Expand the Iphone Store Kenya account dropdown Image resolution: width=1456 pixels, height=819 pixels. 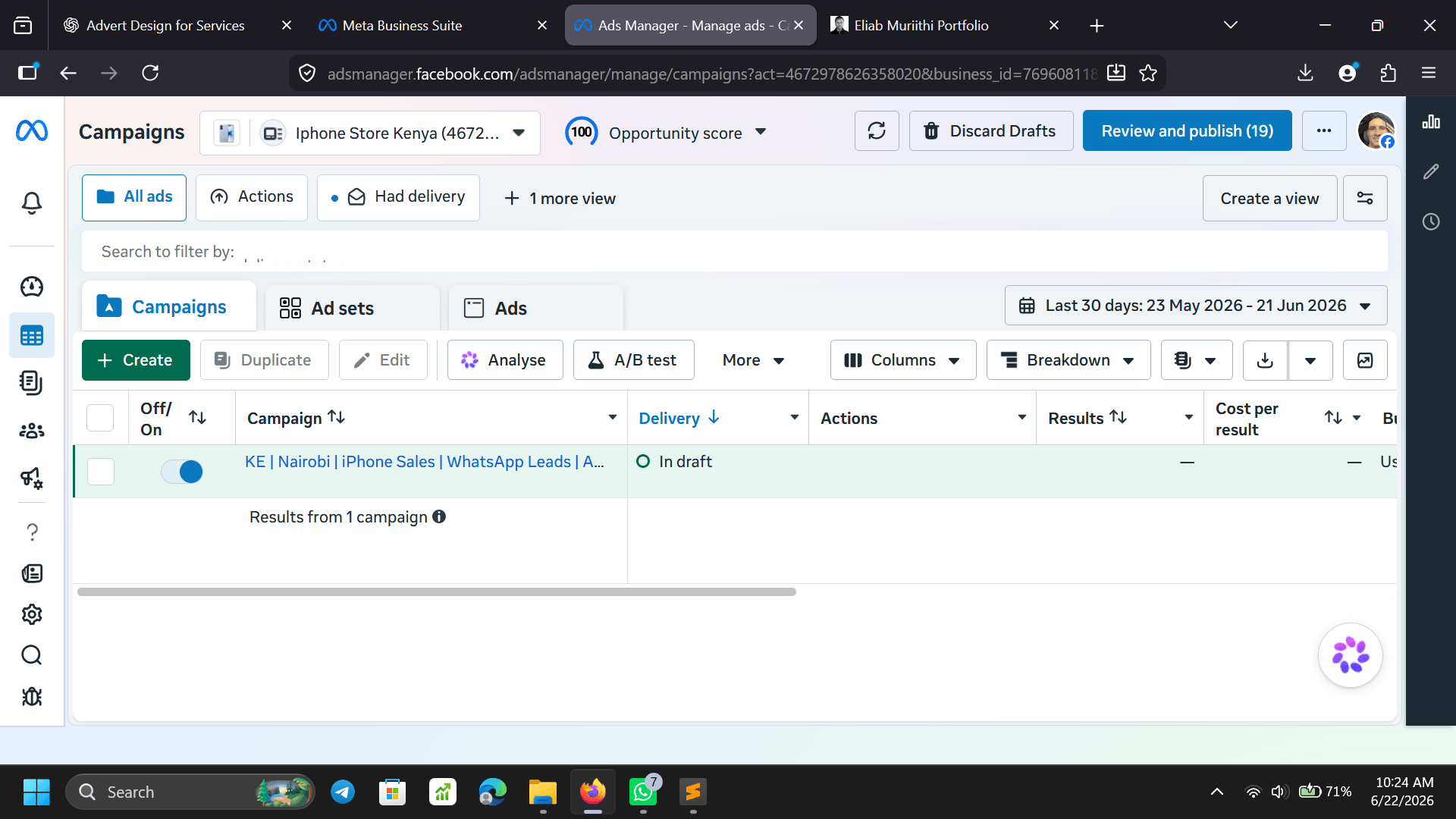pyautogui.click(x=519, y=133)
